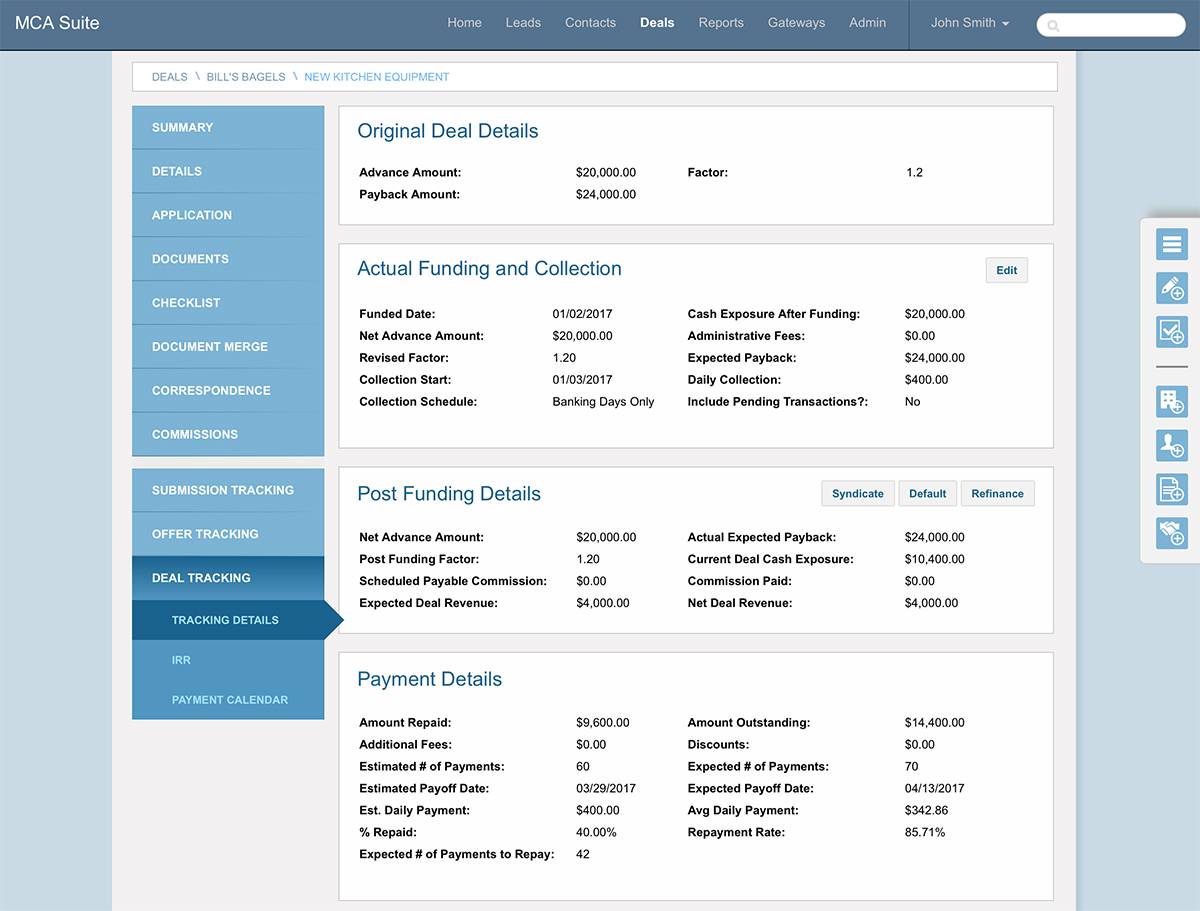Image resolution: width=1200 pixels, height=911 pixels.
Task: Click the NEW KITCHEN EQUIPMENT breadcrumb
Action: pyautogui.click(x=377, y=77)
